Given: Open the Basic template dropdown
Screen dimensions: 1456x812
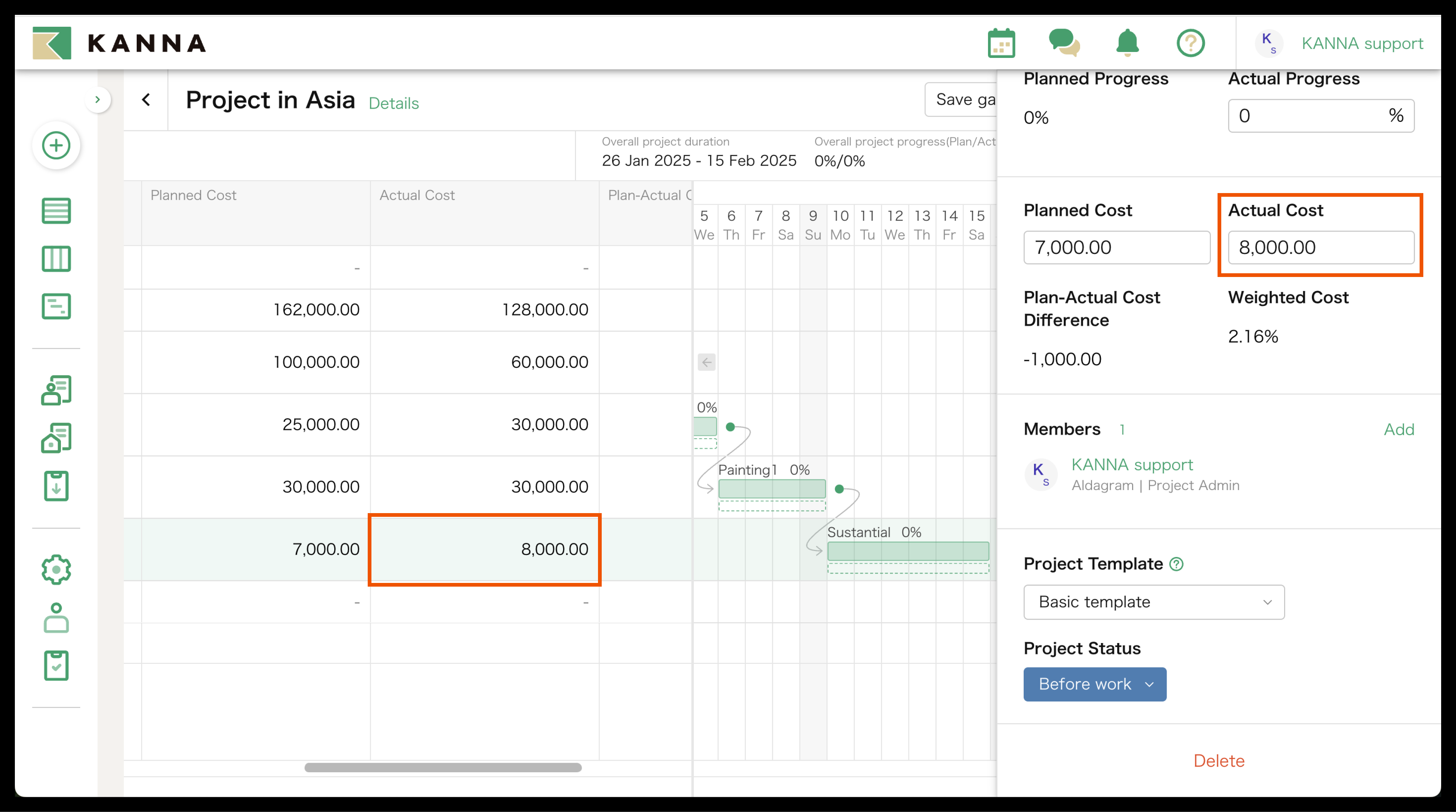Looking at the screenshot, I should click(x=1154, y=602).
